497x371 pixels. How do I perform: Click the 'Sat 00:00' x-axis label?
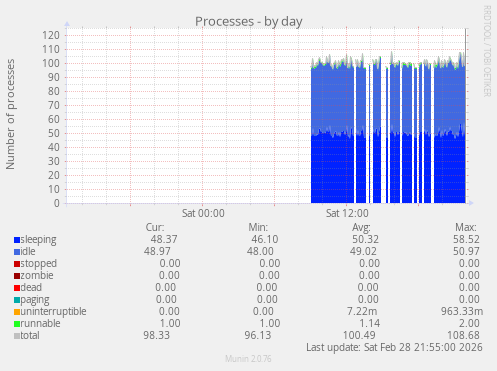pos(203,213)
